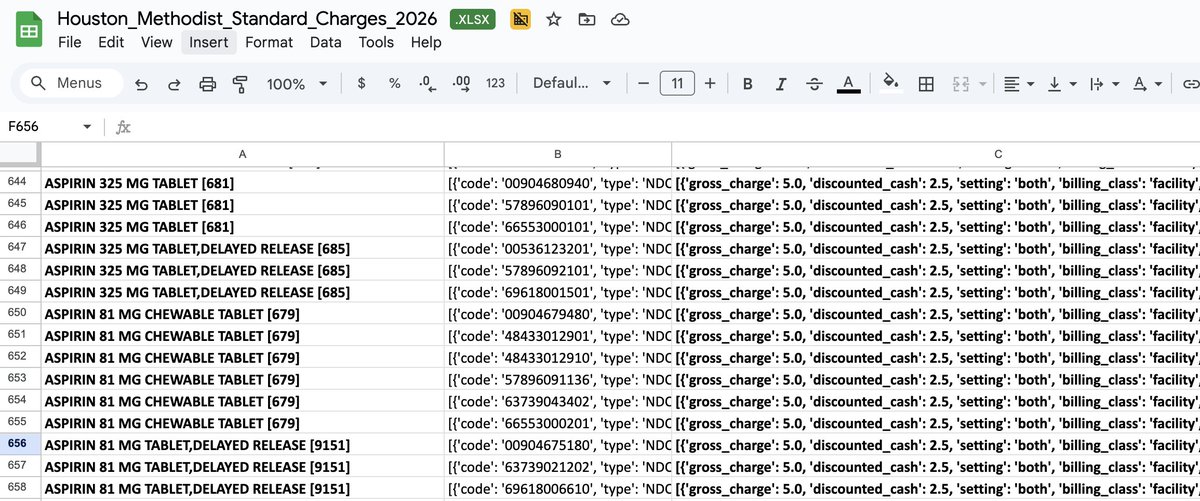Click the yellow offline-disabled badge icon

point(520,19)
